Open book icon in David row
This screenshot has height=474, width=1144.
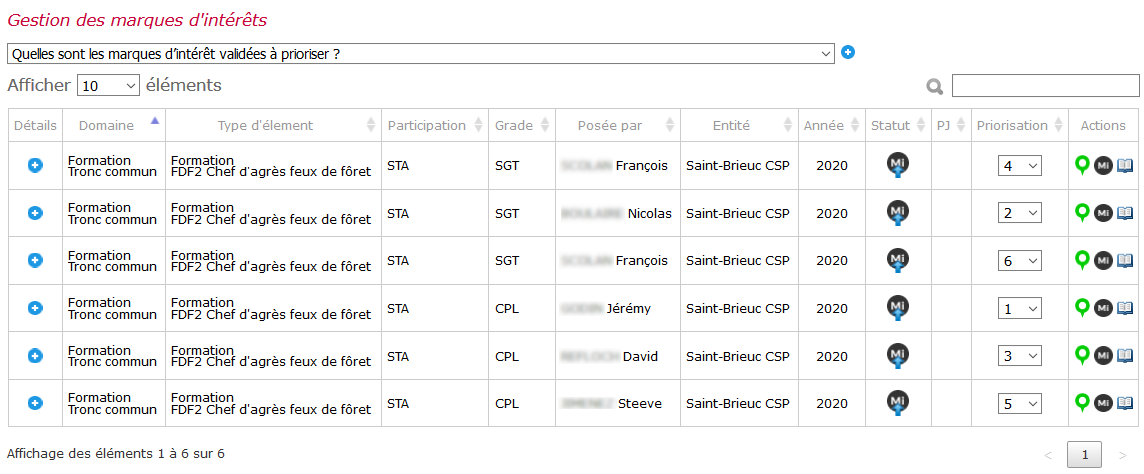coord(1126,355)
